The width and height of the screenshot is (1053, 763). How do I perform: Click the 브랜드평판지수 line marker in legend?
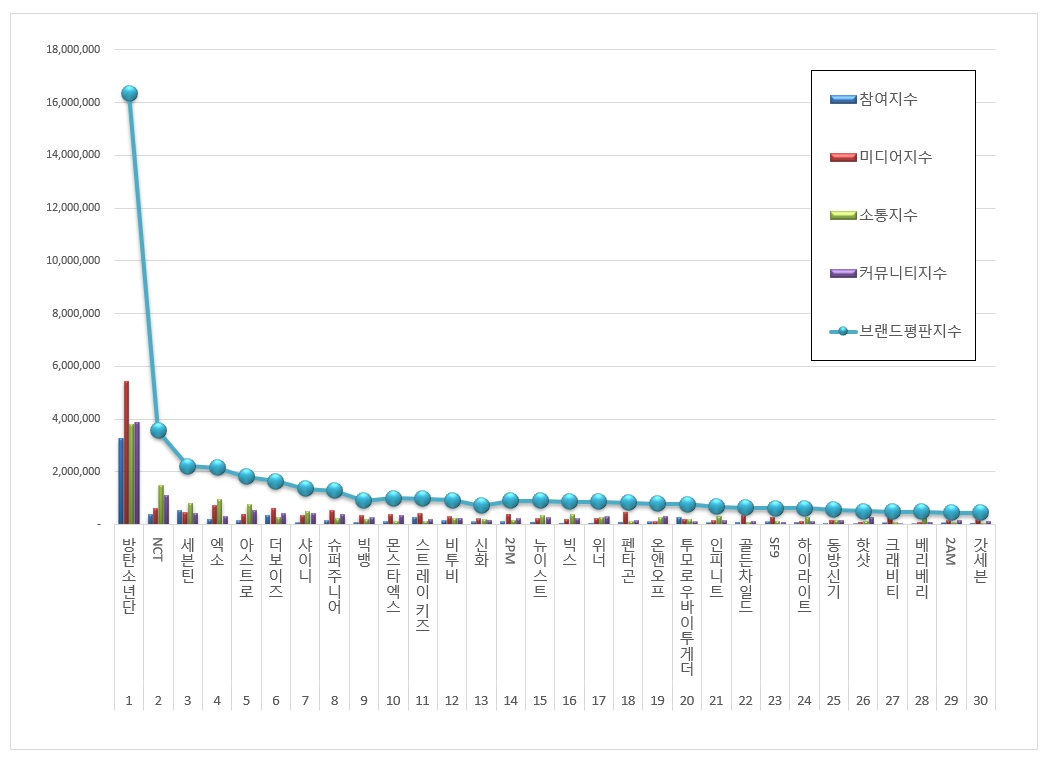(843, 331)
